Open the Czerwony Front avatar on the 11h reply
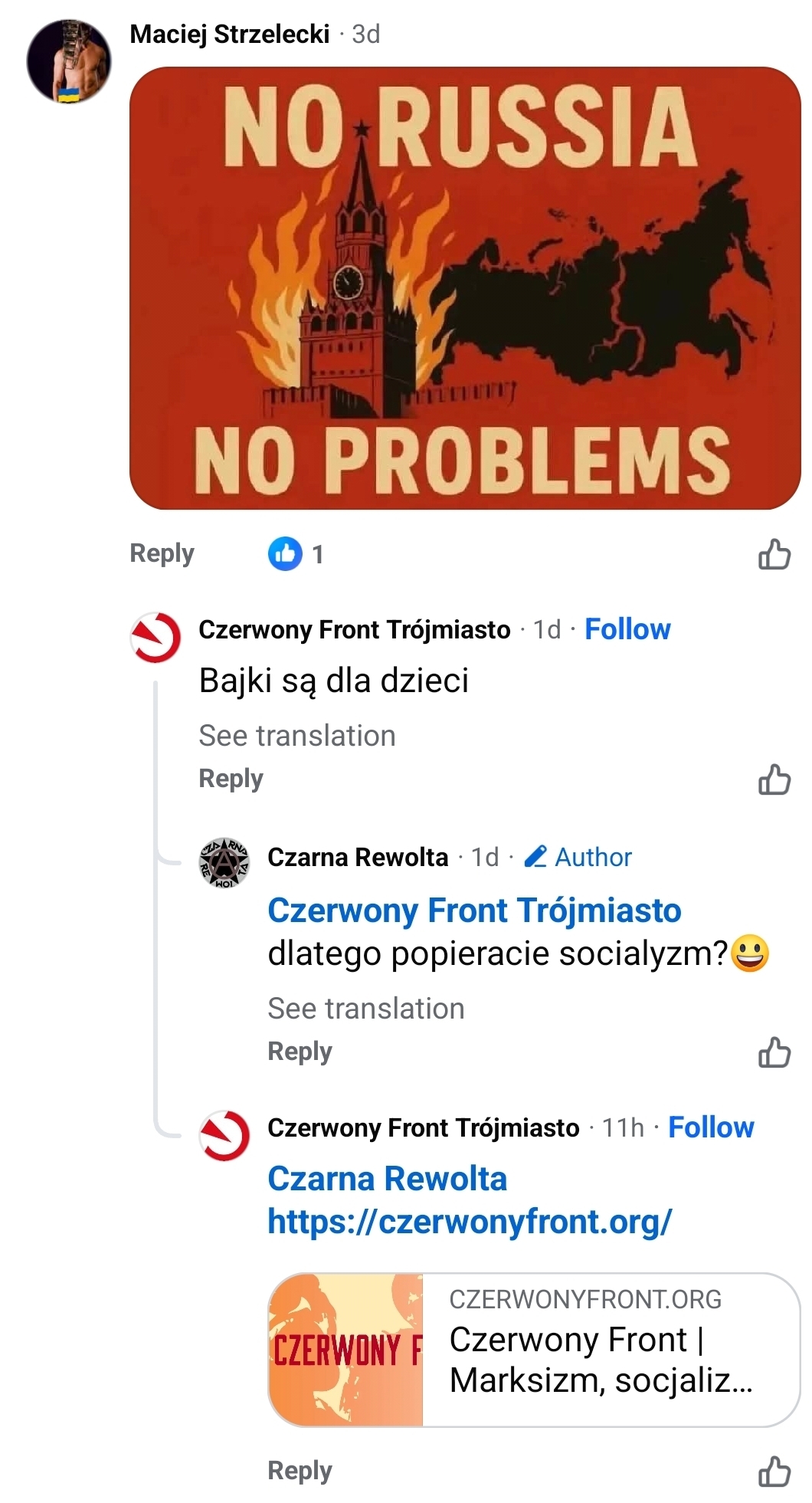 tap(224, 1134)
